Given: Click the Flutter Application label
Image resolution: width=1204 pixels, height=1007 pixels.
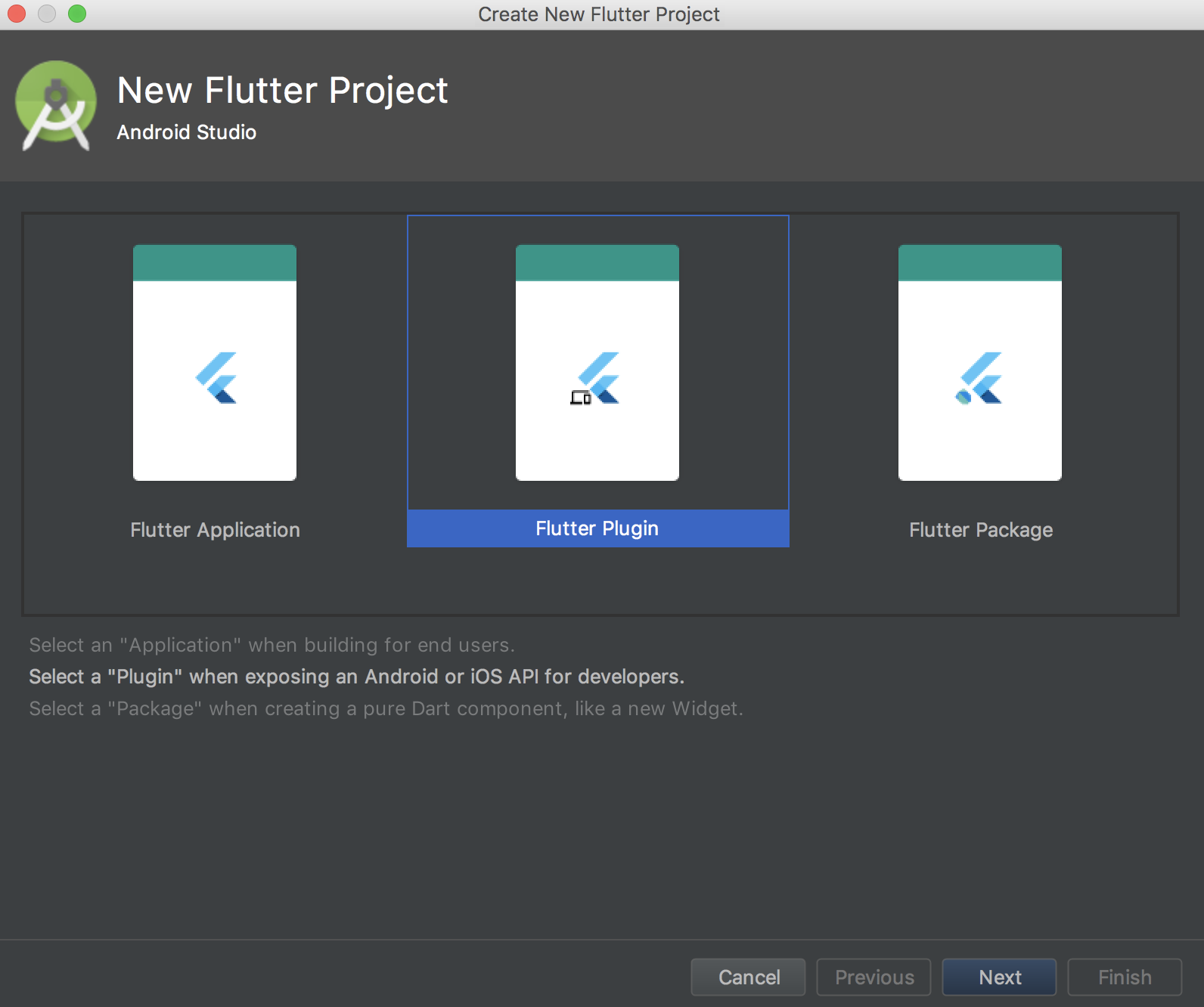Looking at the screenshot, I should click(x=215, y=530).
